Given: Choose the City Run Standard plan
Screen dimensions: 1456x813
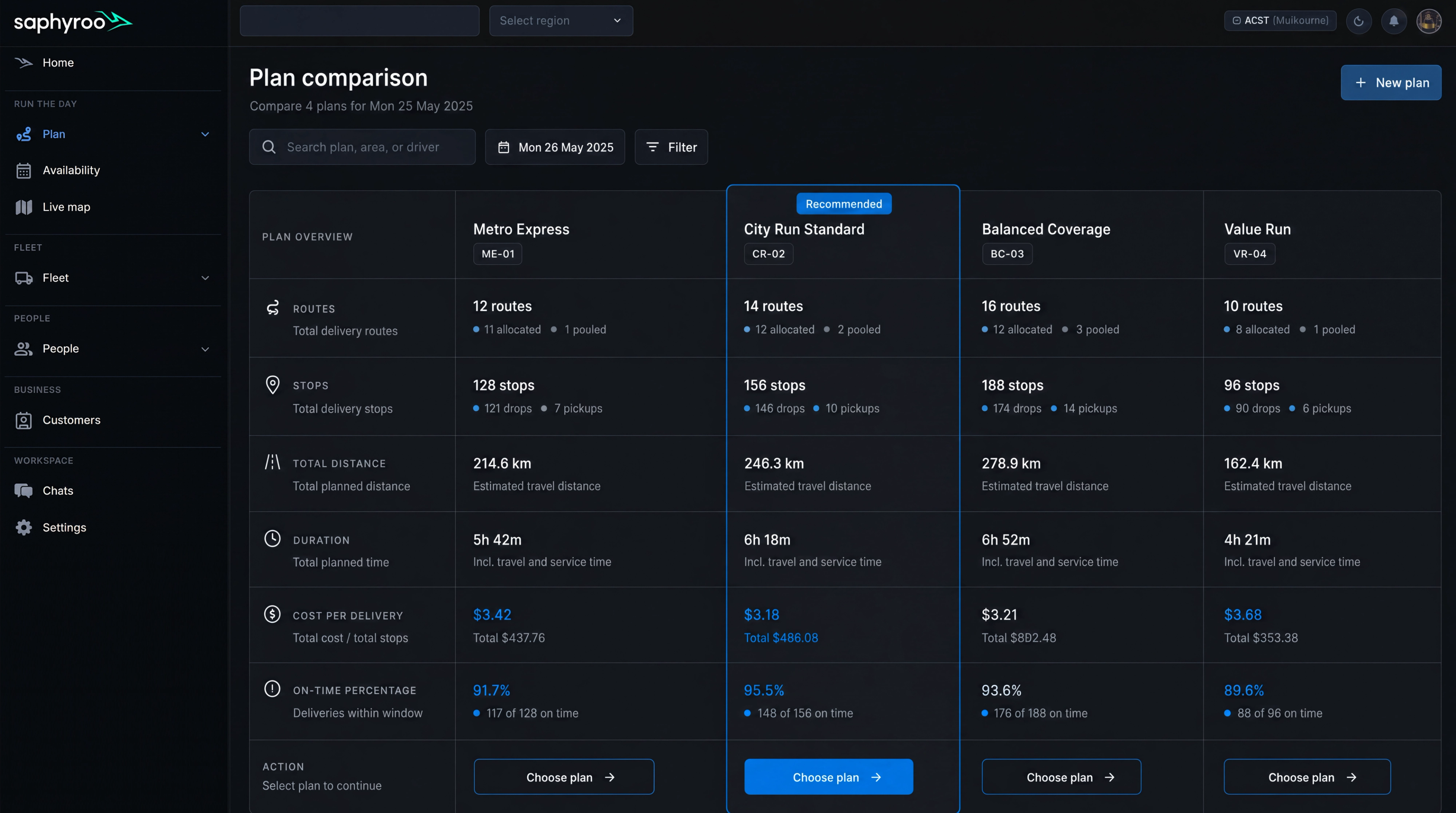Looking at the screenshot, I should (x=828, y=777).
